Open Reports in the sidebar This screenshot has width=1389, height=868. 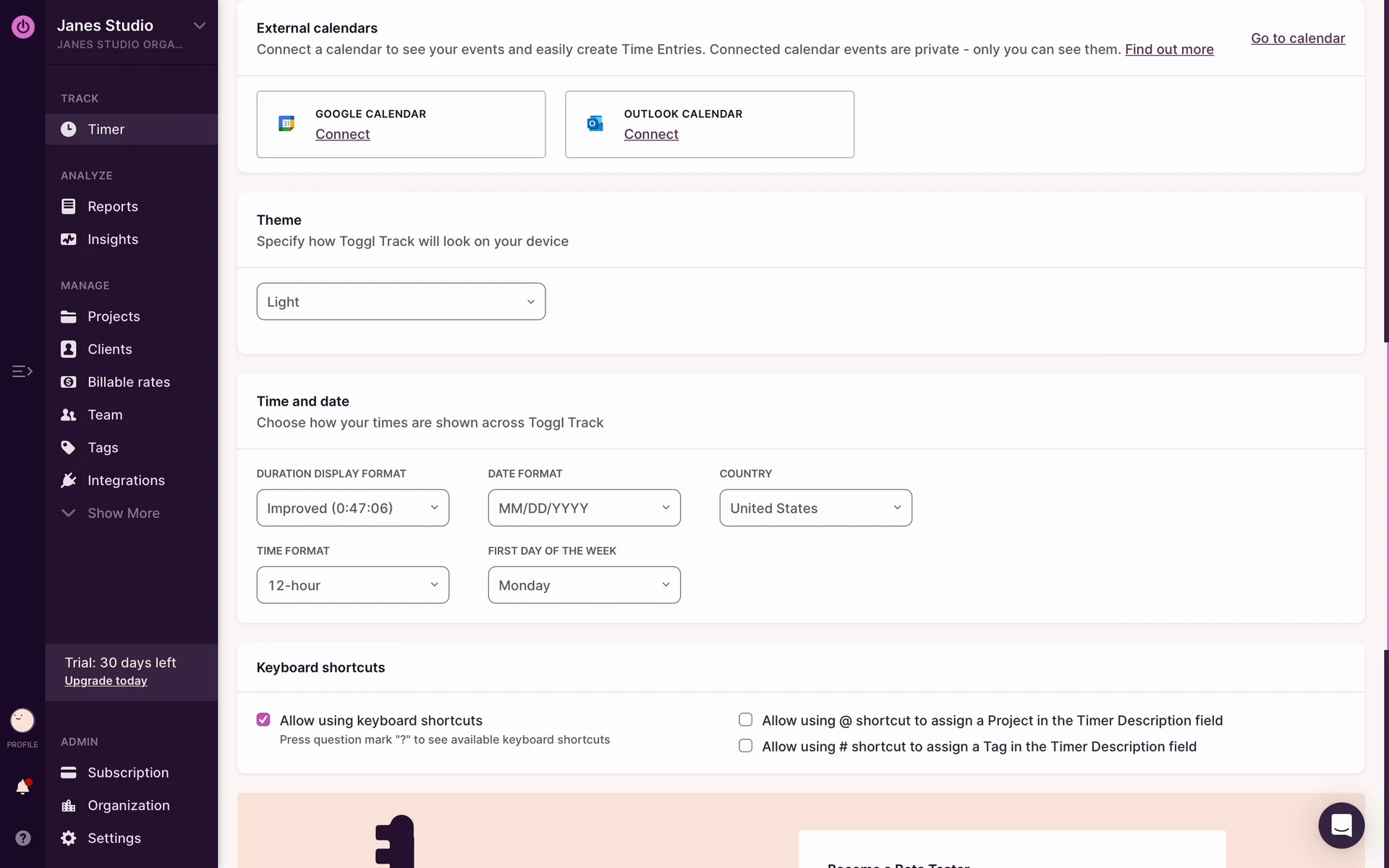pyautogui.click(x=112, y=206)
